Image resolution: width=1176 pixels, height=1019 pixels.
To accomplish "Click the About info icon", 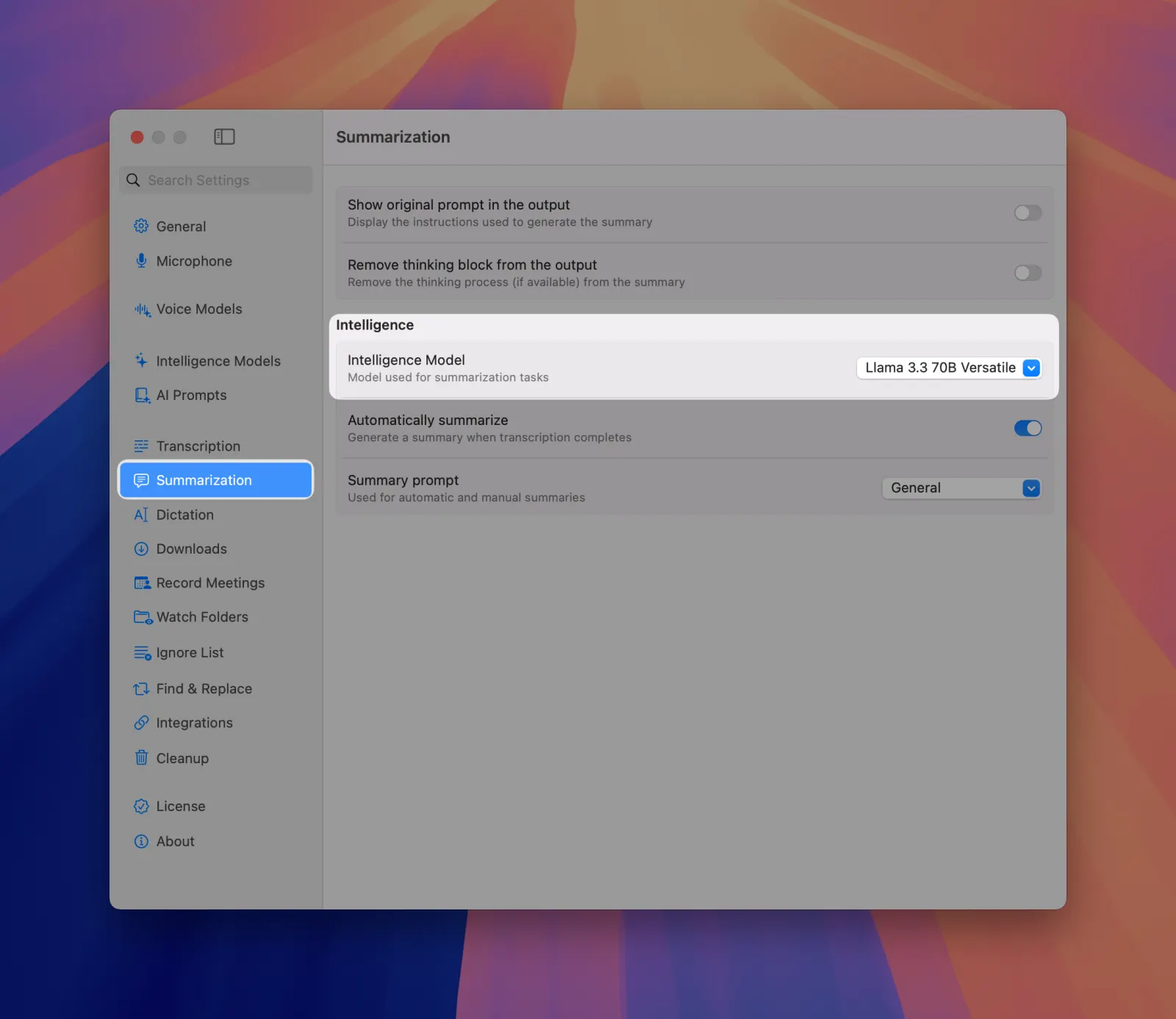I will coord(141,841).
